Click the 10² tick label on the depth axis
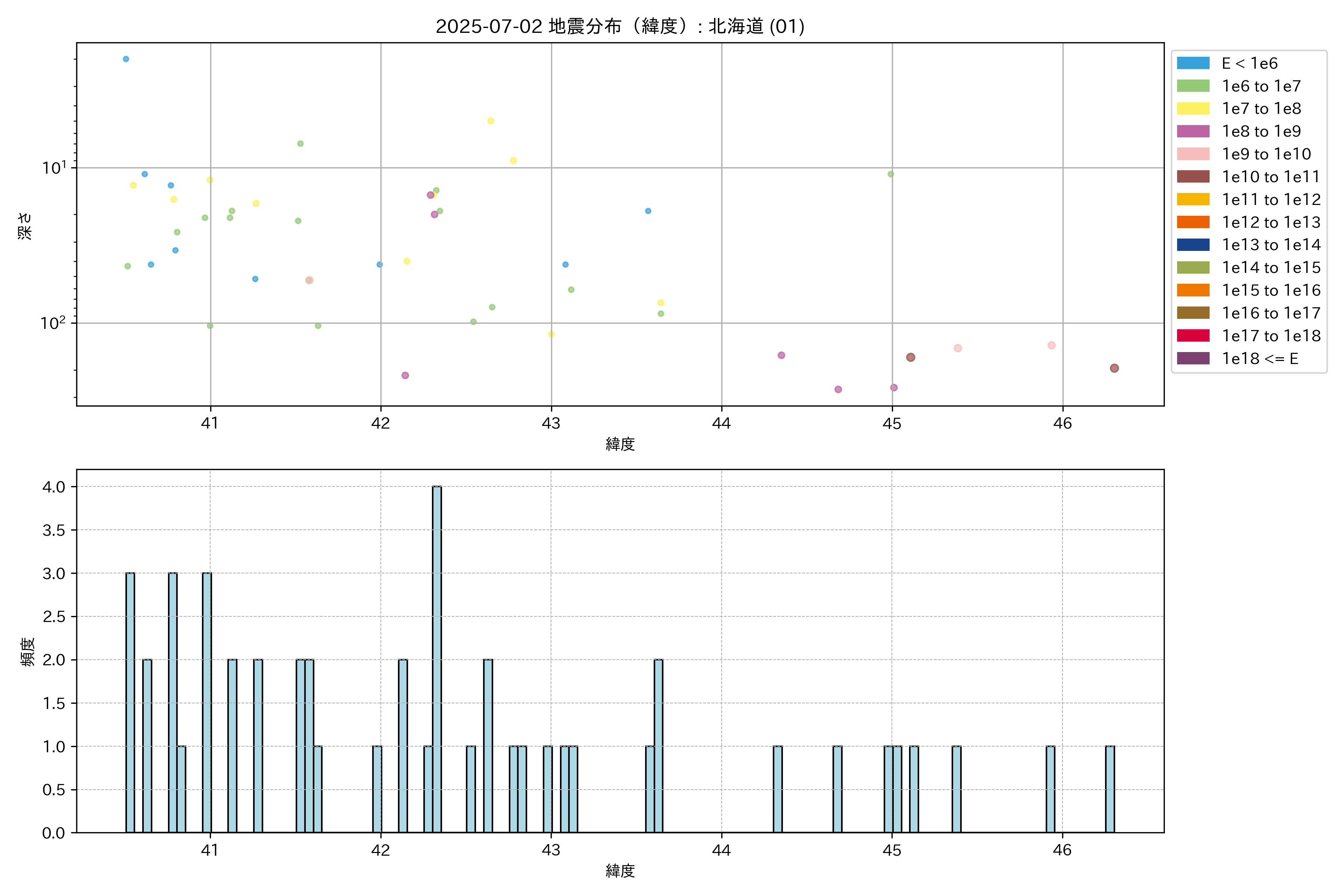Image resolution: width=1344 pixels, height=896 pixels. click(53, 323)
